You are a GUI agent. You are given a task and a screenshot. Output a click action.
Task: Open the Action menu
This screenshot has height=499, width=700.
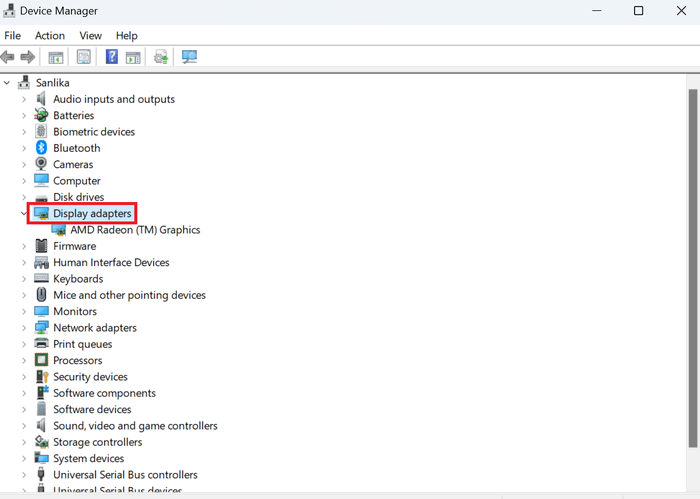pos(50,36)
